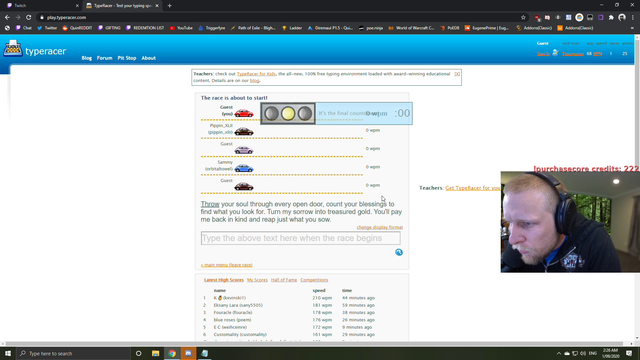
Task: Switch to Competitions tab
Action: (x=314, y=280)
